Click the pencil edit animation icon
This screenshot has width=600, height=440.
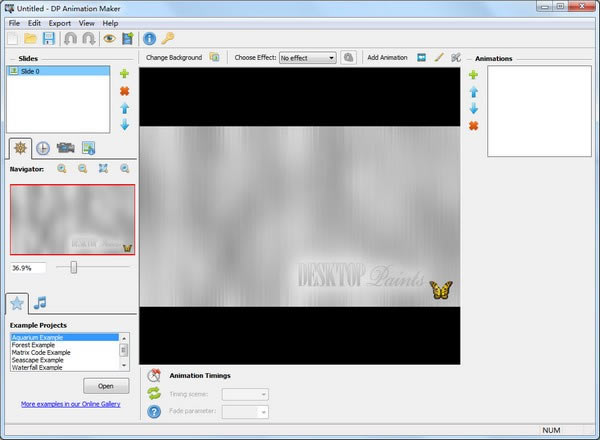point(438,57)
